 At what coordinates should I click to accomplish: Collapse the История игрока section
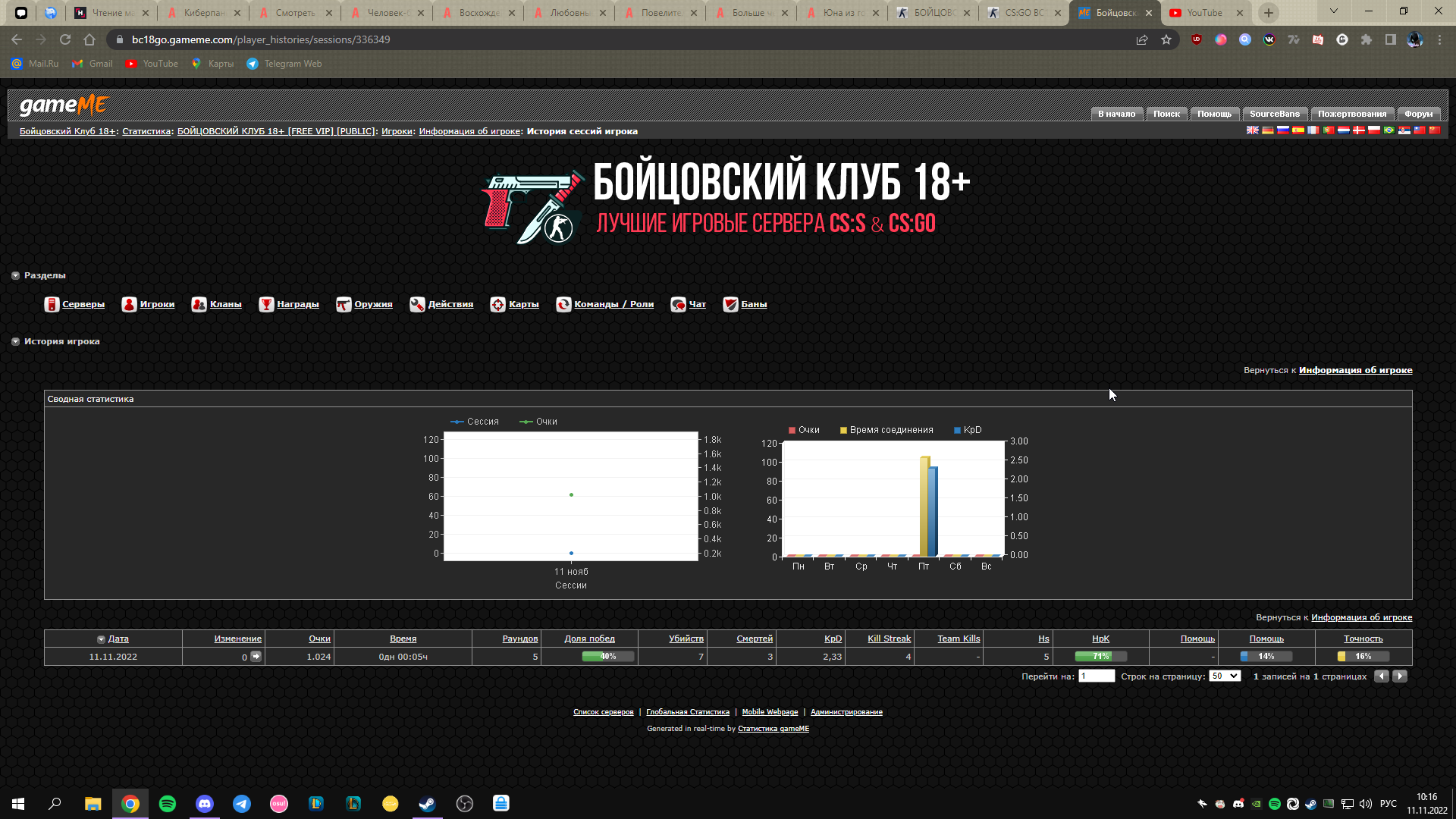coord(15,341)
